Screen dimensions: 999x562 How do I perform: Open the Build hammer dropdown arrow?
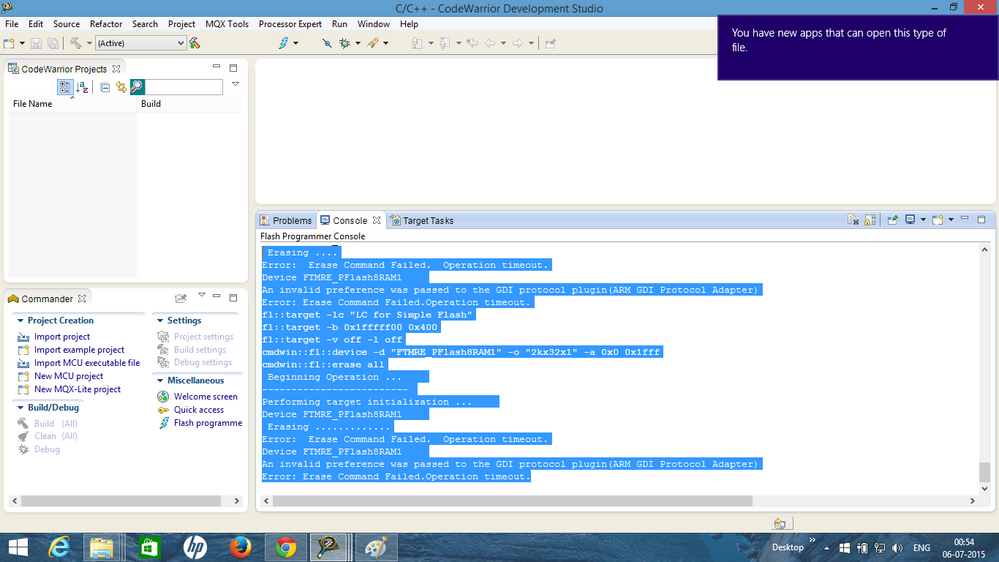click(89, 43)
